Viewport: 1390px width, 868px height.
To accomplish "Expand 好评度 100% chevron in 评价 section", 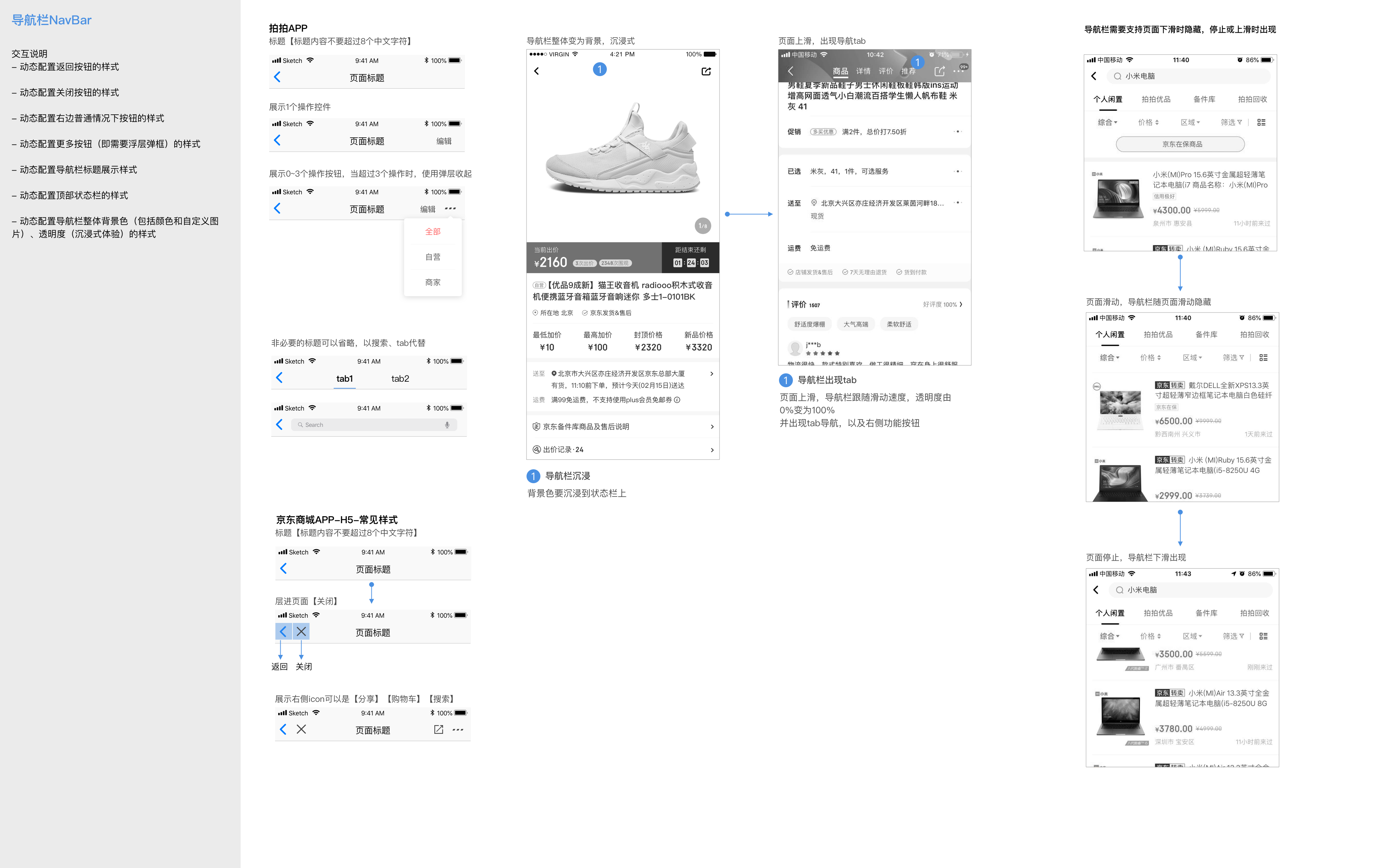I will [961, 304].
